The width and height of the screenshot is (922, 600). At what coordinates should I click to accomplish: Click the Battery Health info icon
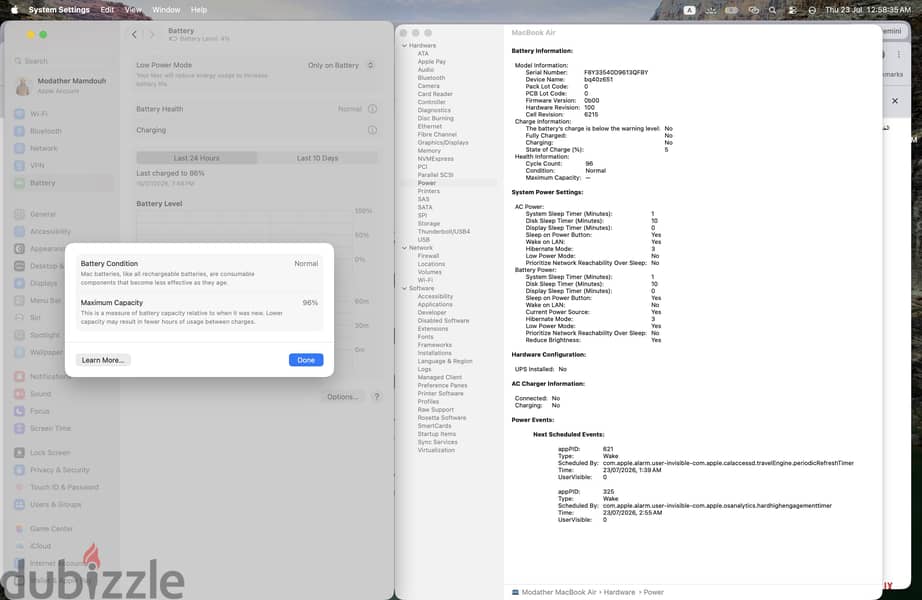pos(372,109)
